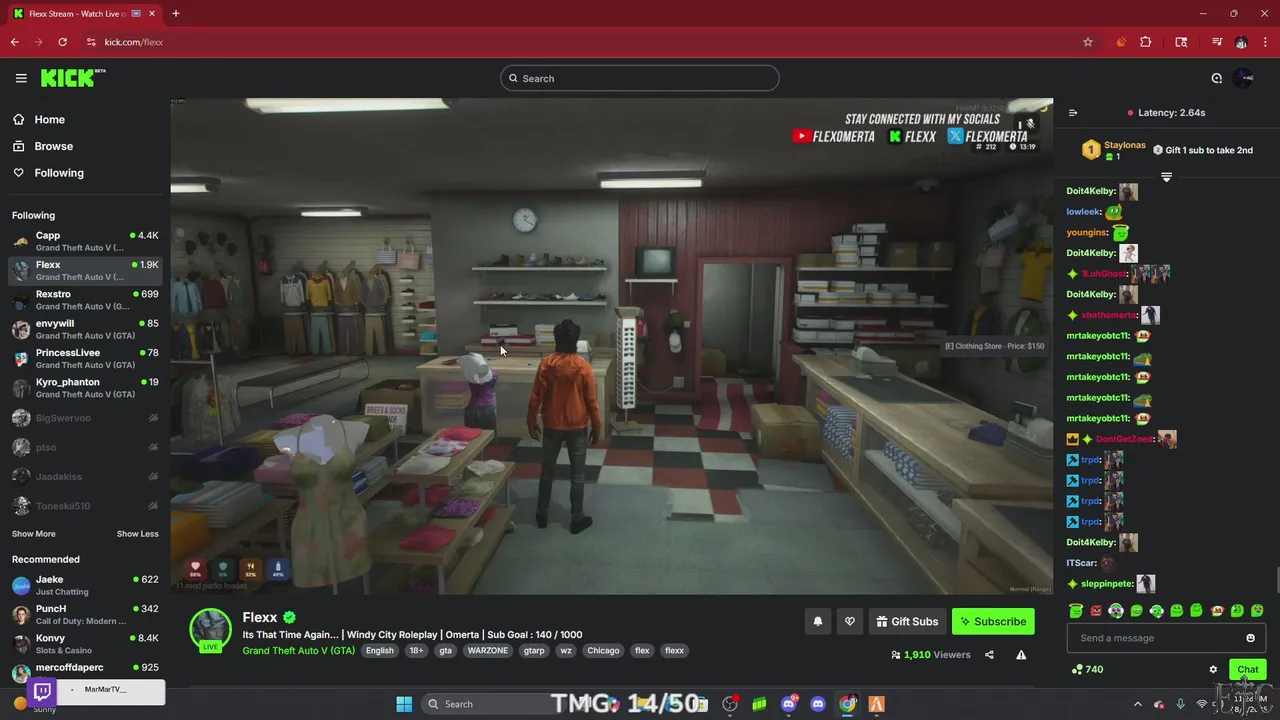1280x720 pixels.
Task: Share the stream via share icon
Action: (x=989, y=655)
